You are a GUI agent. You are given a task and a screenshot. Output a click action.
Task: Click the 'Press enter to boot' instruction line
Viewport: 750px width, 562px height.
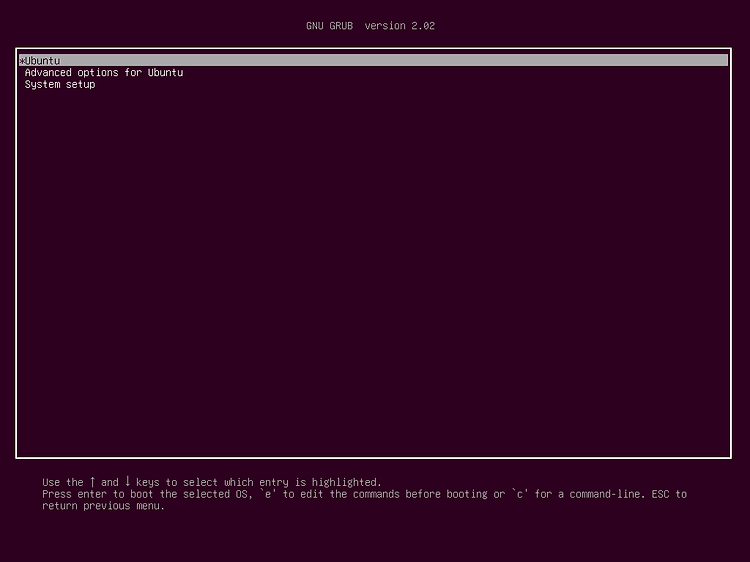(364, 494)
